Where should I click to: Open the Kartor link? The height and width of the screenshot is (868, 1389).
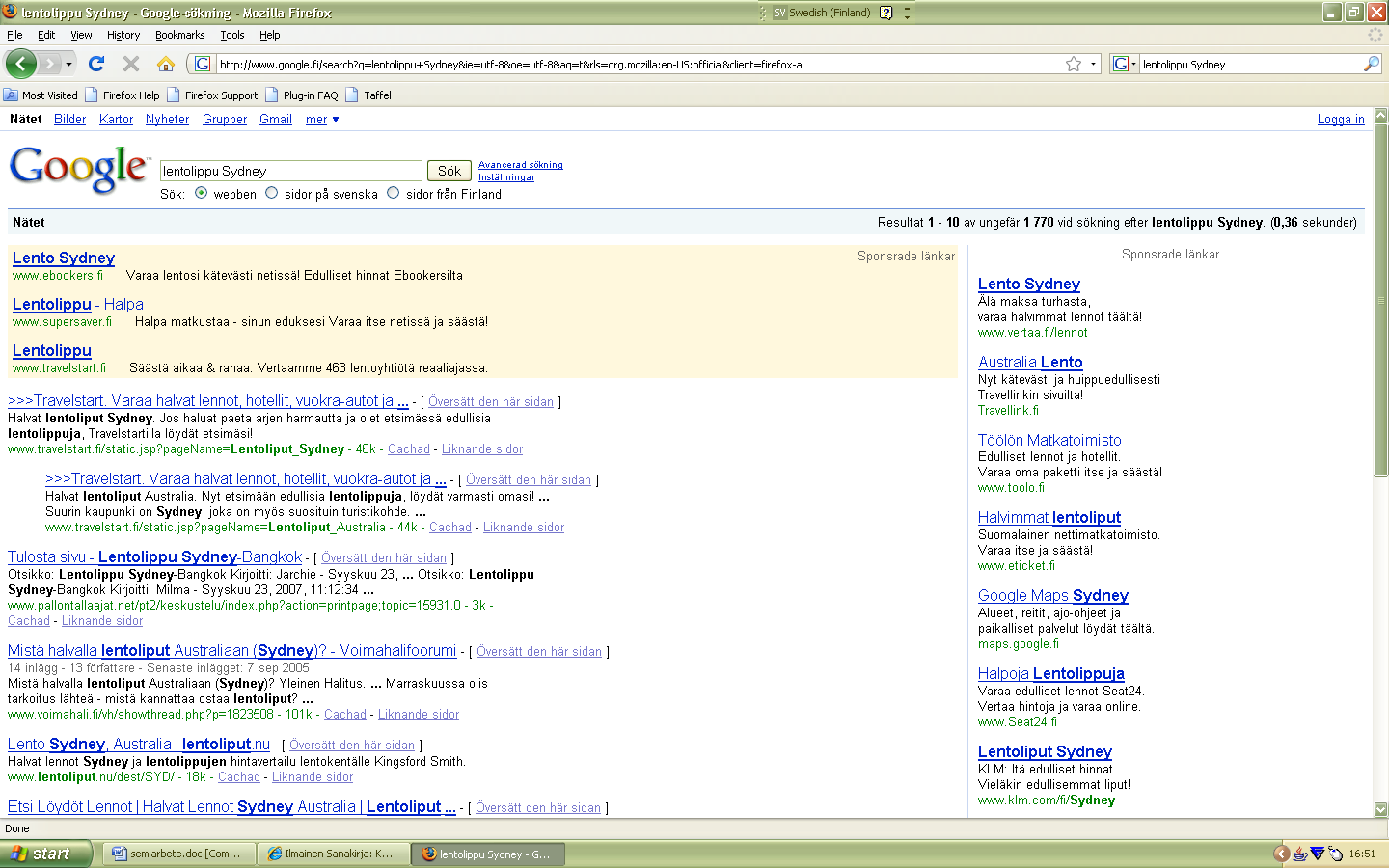[x=116, y=120]
